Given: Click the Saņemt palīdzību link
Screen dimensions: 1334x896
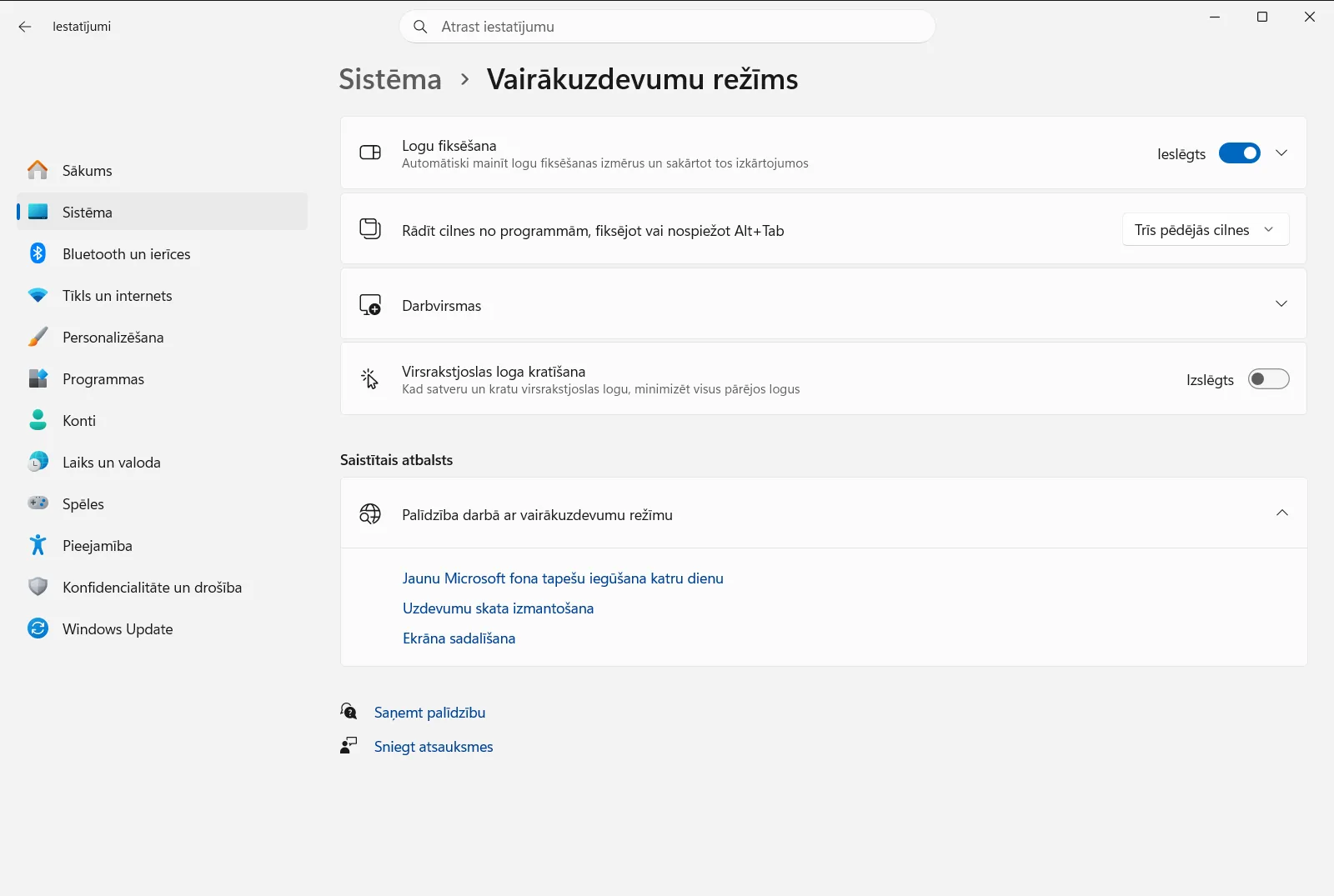Looking at the screenshot, I should [429, 713].
